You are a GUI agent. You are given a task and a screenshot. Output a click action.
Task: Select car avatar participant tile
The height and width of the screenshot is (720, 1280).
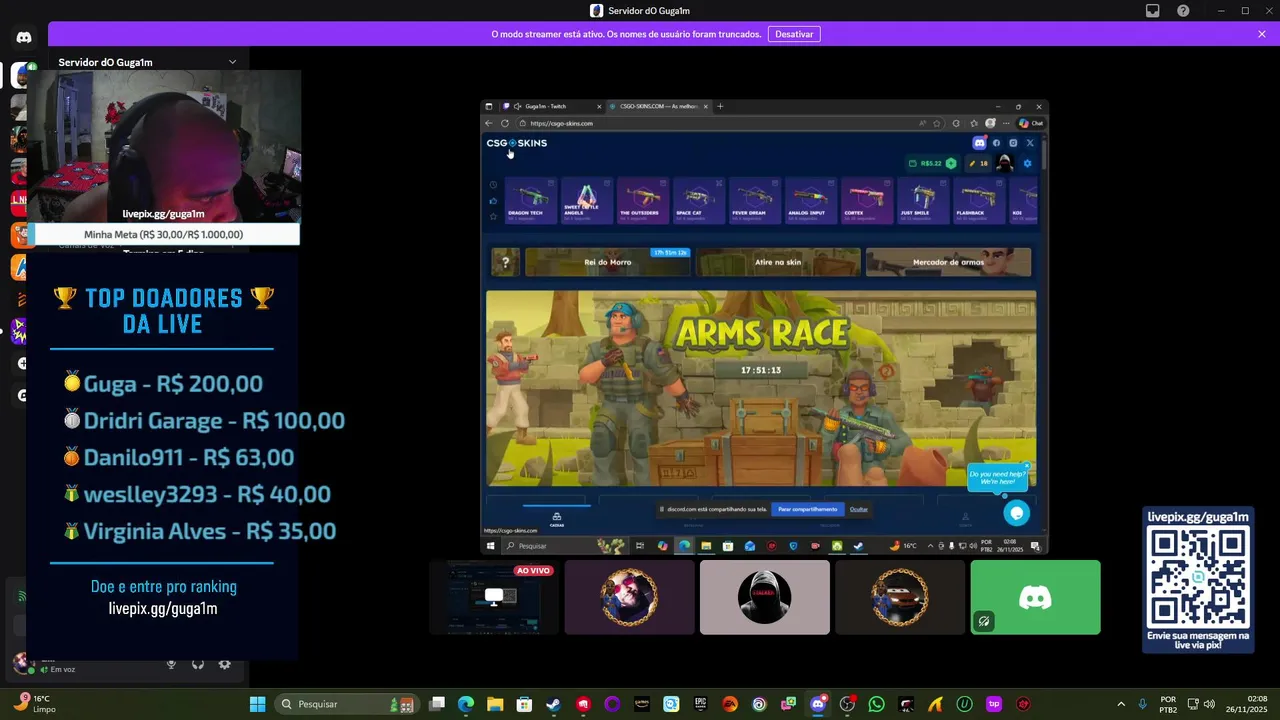(900, 597)
